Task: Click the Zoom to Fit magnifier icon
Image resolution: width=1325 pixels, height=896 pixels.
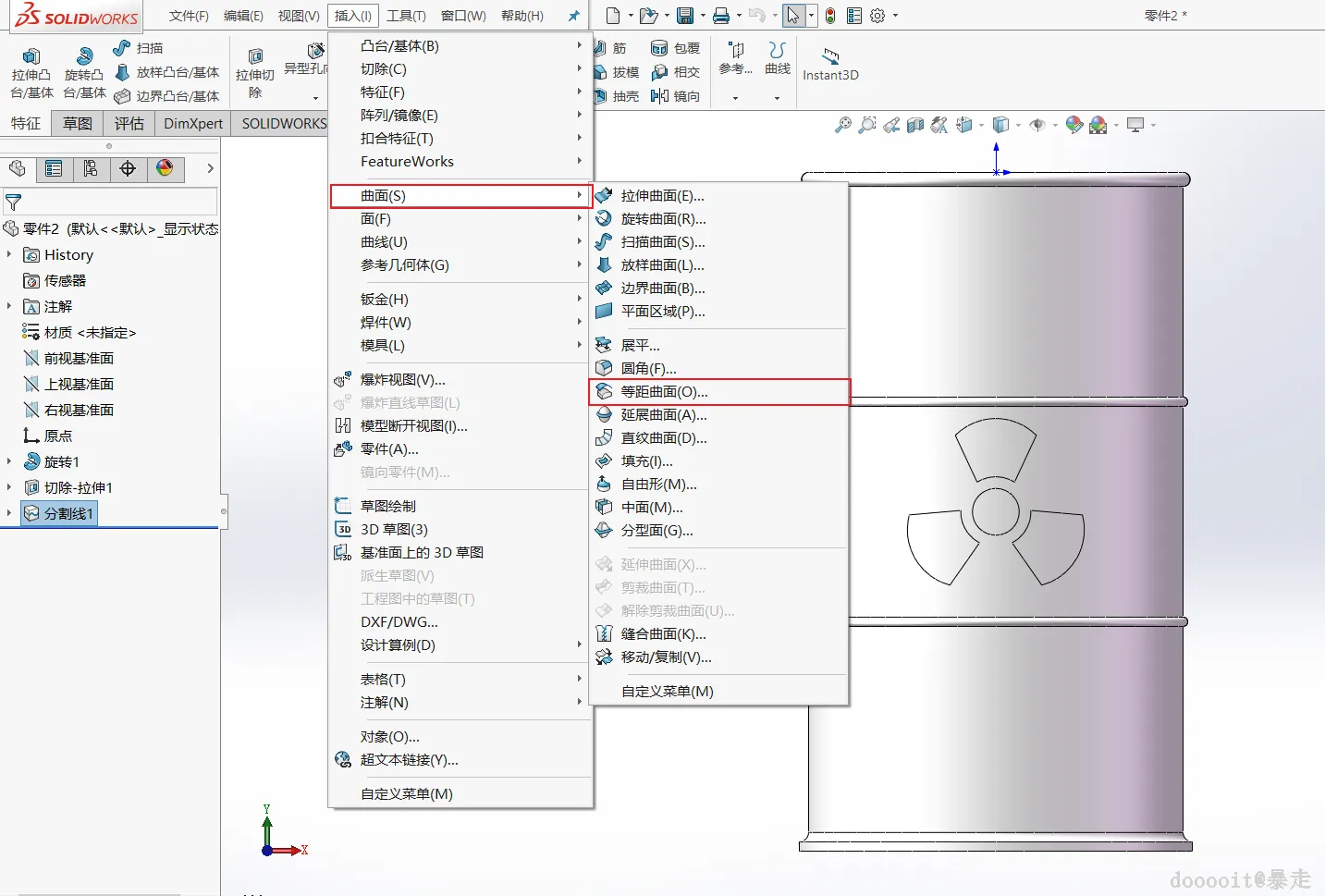Action: coord(842,125)
